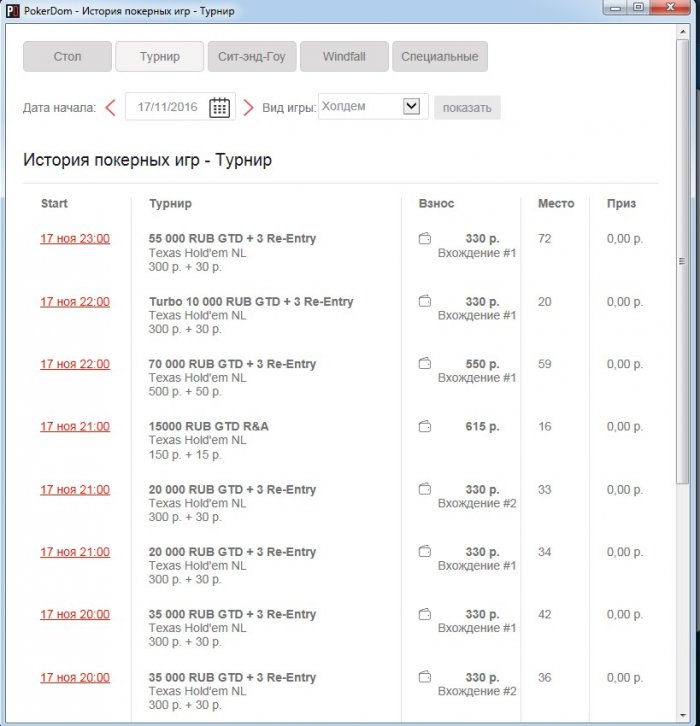Open the Специальные tab

(440, 56)
